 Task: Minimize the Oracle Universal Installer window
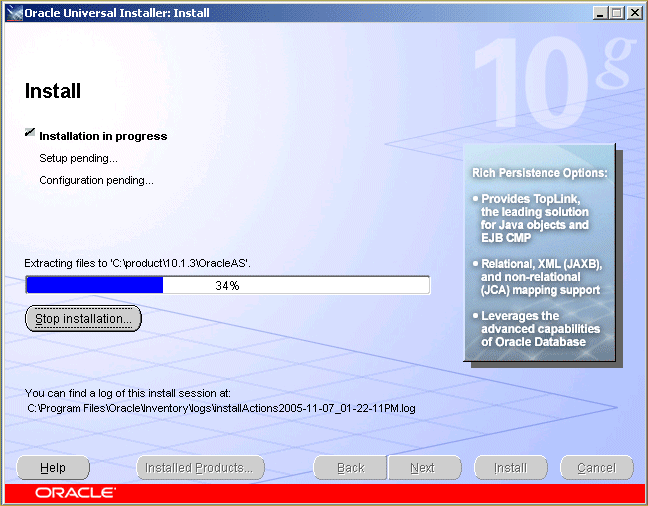[x=600, y=13]
